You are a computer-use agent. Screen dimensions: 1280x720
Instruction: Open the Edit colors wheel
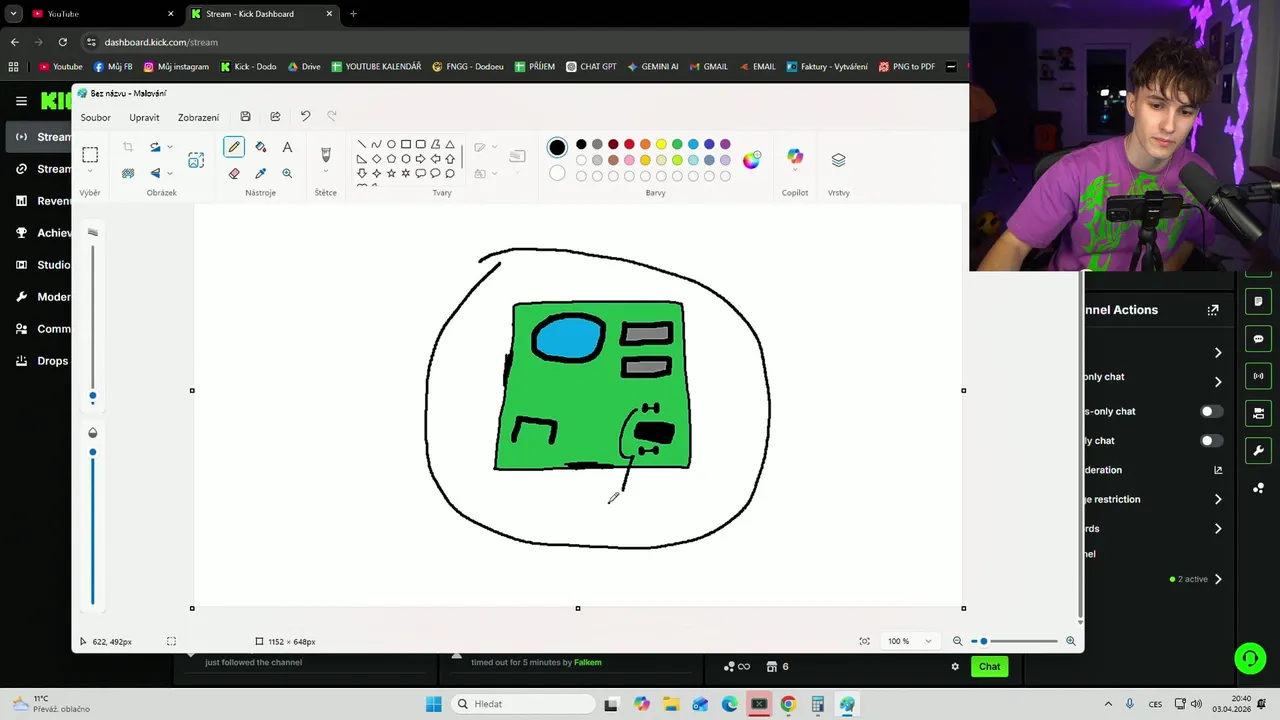click(751, 160)
